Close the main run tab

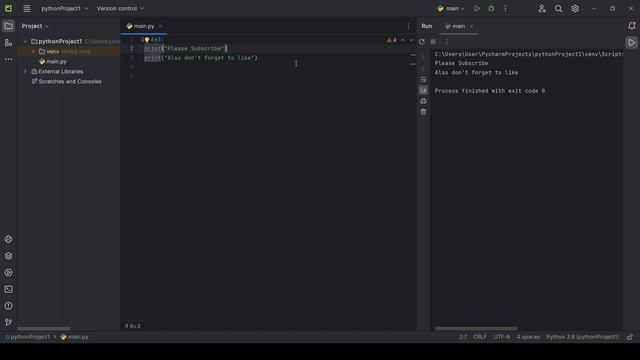pyautogui.click(x=472, y=26)
